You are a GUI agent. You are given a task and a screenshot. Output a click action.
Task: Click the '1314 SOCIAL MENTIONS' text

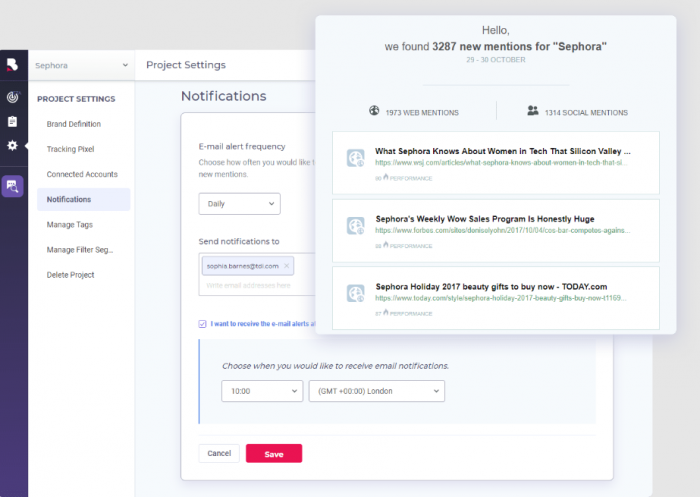click(586, 113)
